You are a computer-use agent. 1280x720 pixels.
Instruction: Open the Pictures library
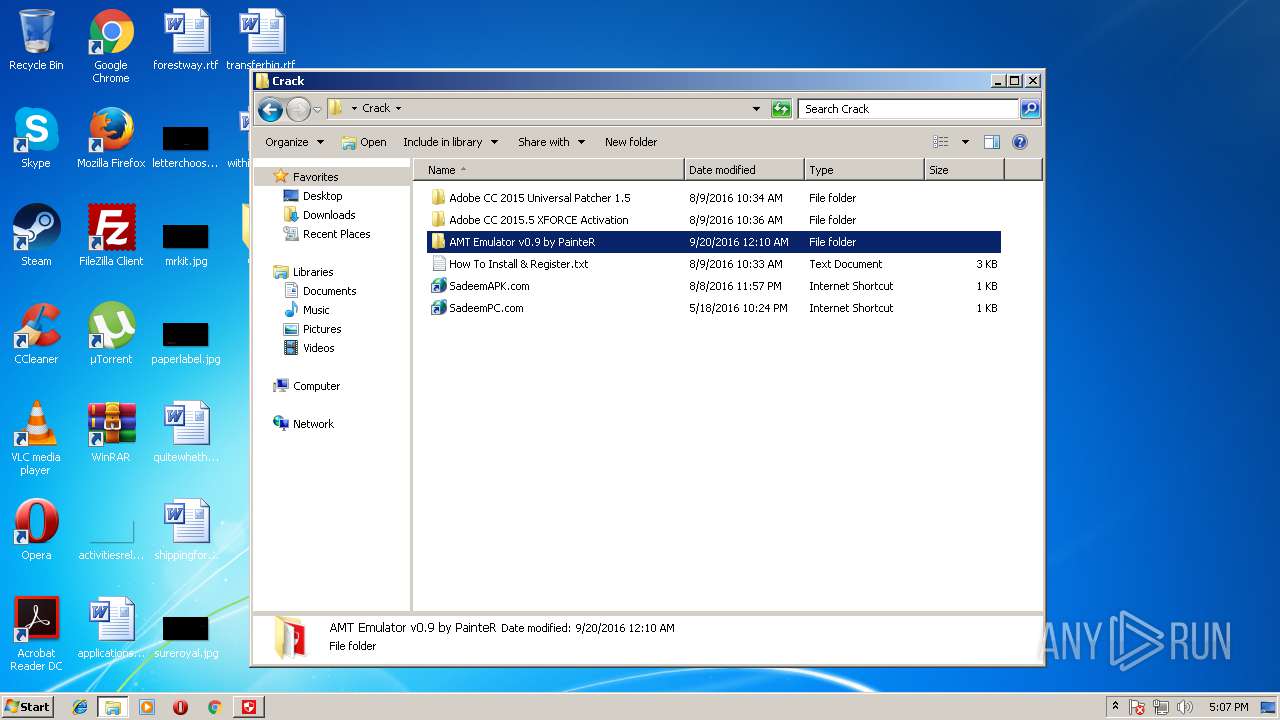[322, 329]
